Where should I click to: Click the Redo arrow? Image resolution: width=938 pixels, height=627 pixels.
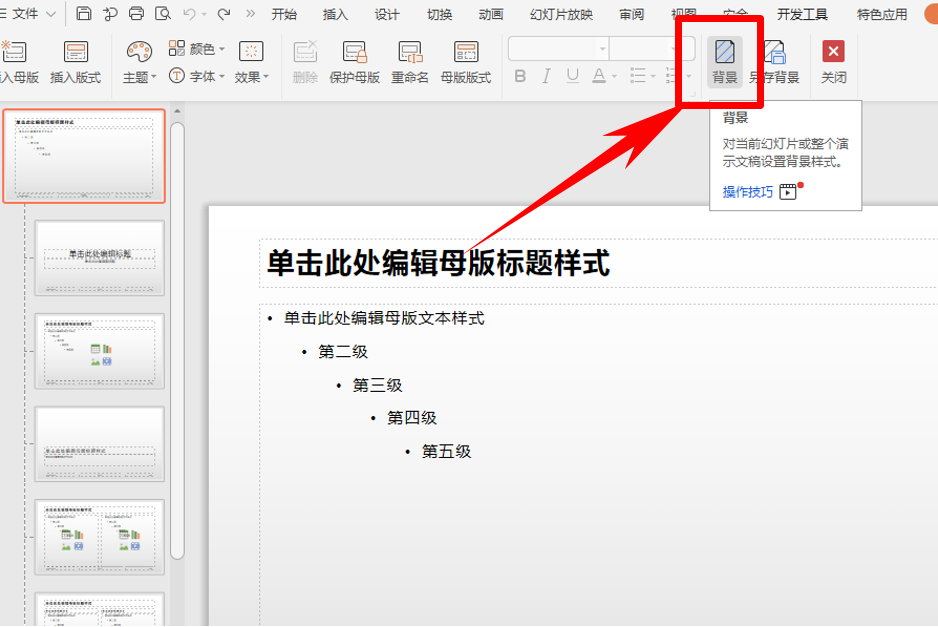[x=224, y=13]
